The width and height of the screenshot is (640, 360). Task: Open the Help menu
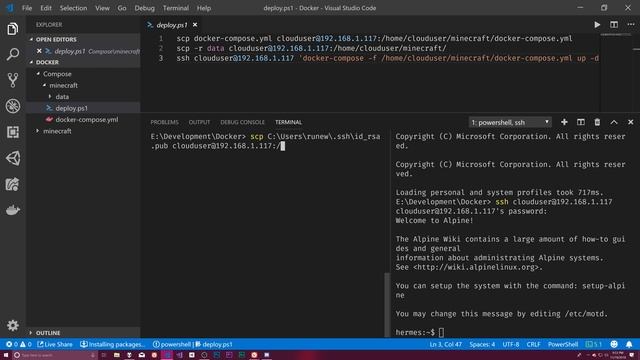click(x=204, y=8)
